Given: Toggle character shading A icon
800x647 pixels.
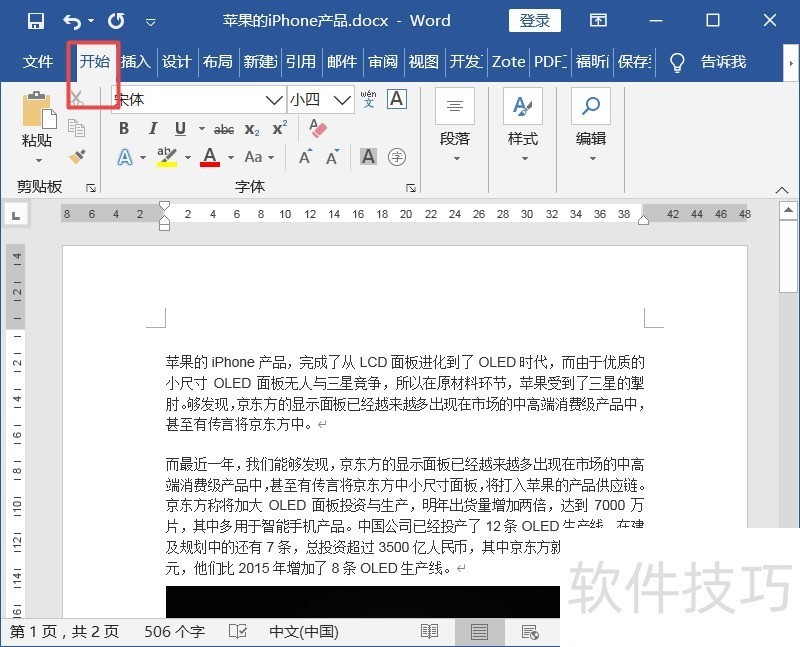Looking at the screenshot, I should (x=368, y=157).
